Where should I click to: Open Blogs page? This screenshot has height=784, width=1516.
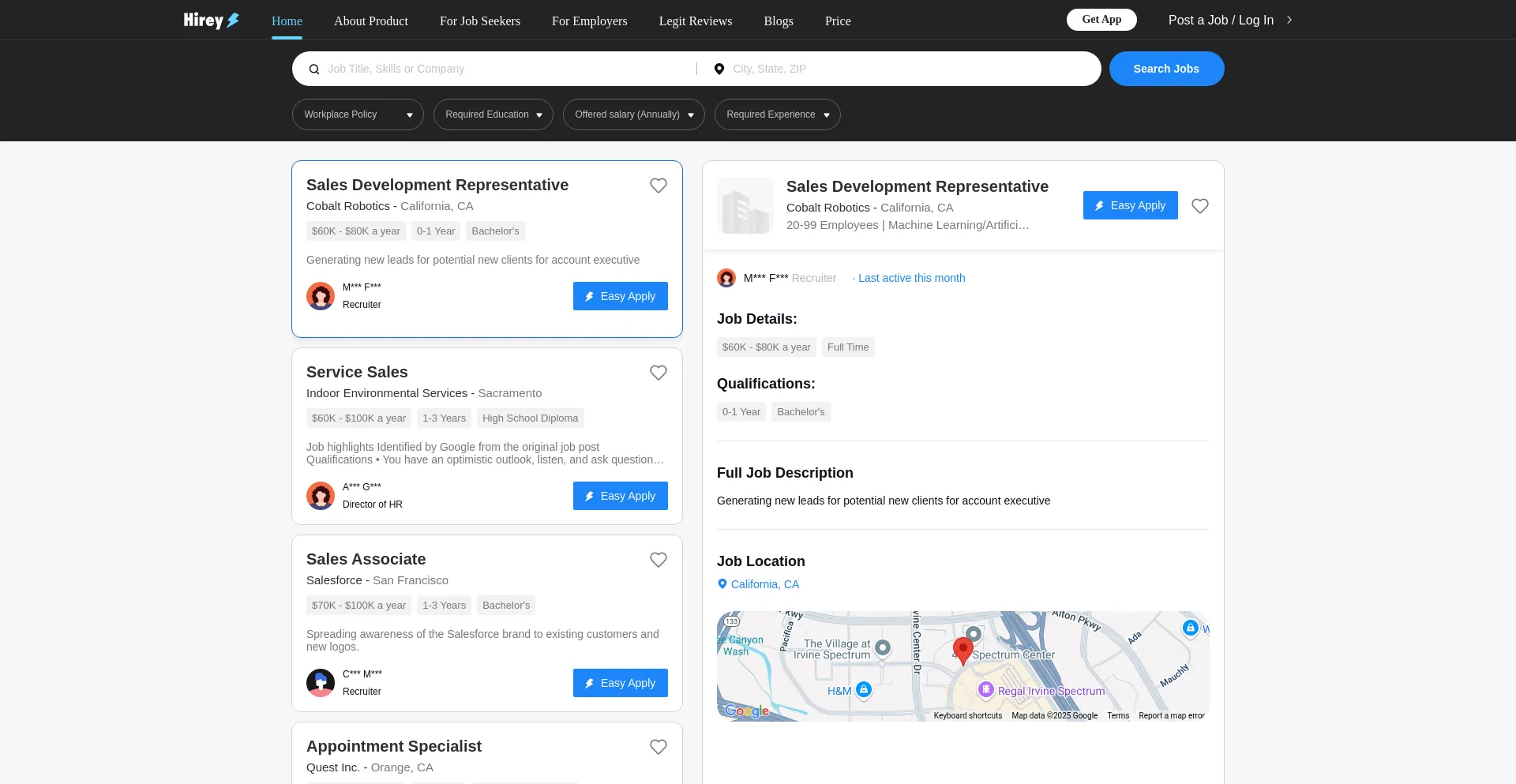[779, 21]
